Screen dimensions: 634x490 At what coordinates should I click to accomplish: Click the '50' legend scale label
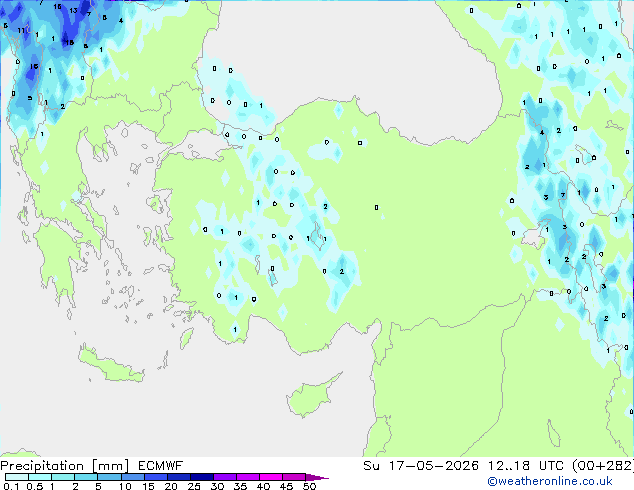[309, 486]
